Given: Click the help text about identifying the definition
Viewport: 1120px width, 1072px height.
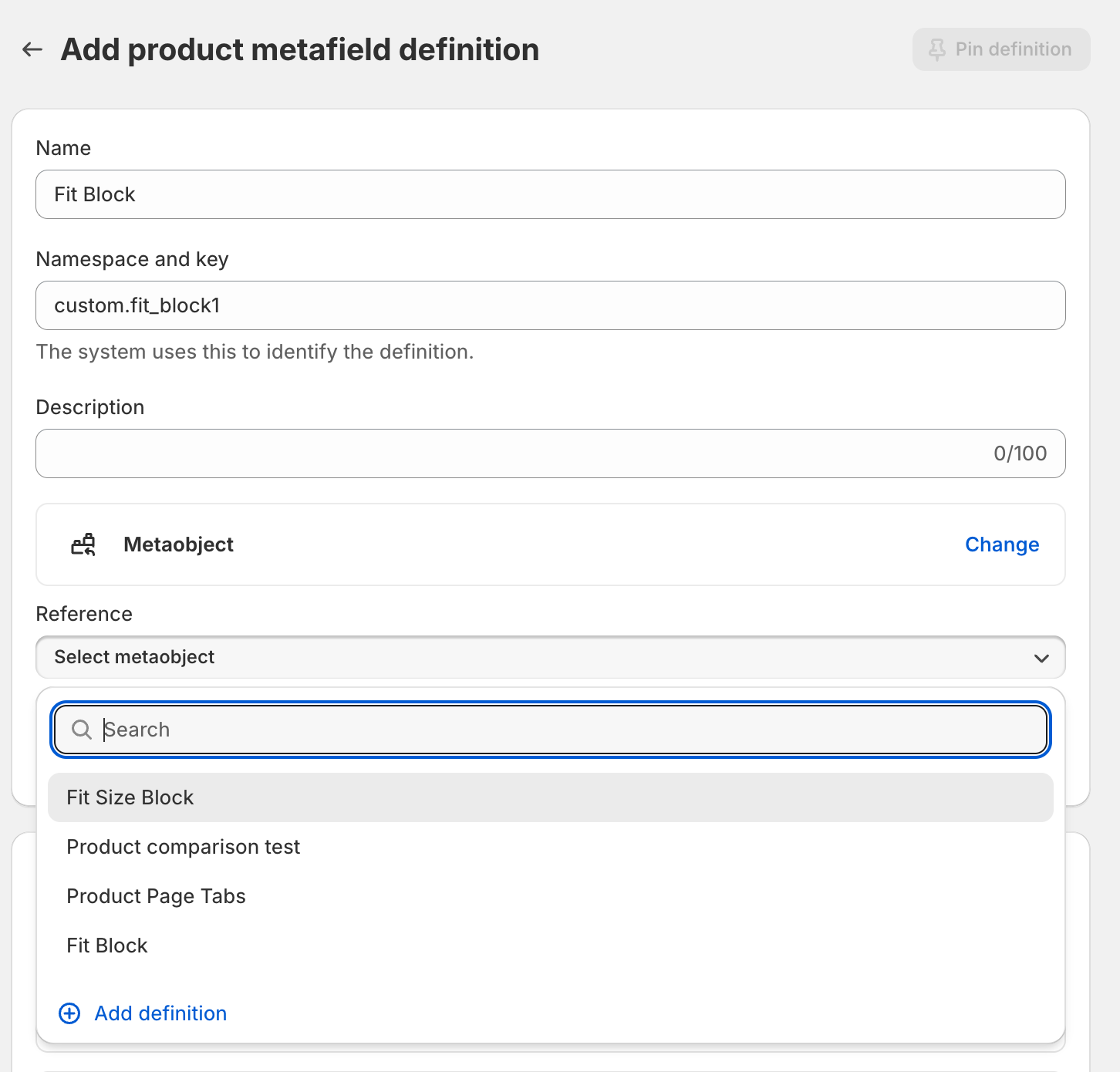Looking at the screenshot, I should tap(255, 352).
